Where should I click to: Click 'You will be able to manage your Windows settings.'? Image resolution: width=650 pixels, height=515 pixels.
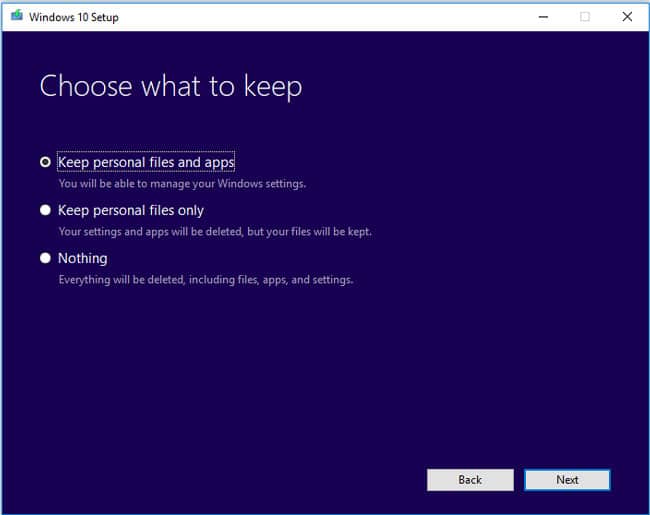click(x=182, y=184)
